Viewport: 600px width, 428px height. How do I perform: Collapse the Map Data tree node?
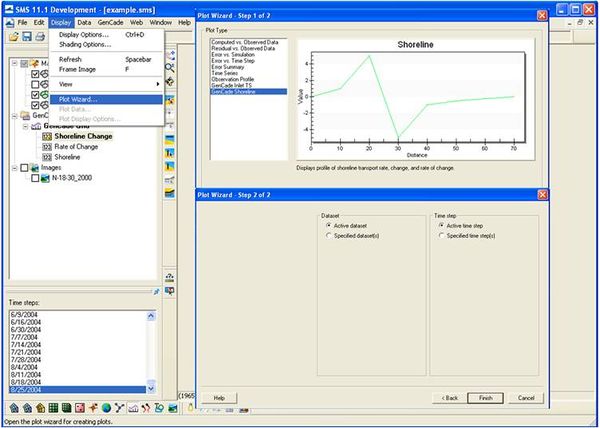click(x=15, y=63)
